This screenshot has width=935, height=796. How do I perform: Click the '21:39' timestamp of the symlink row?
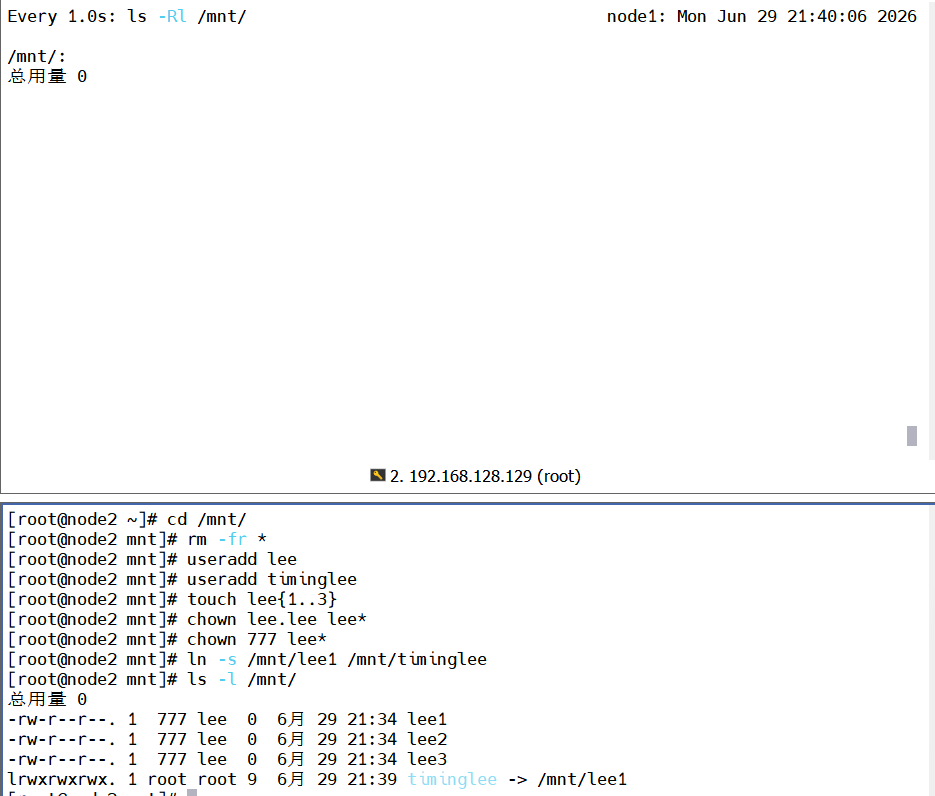[x=372, y=779]
